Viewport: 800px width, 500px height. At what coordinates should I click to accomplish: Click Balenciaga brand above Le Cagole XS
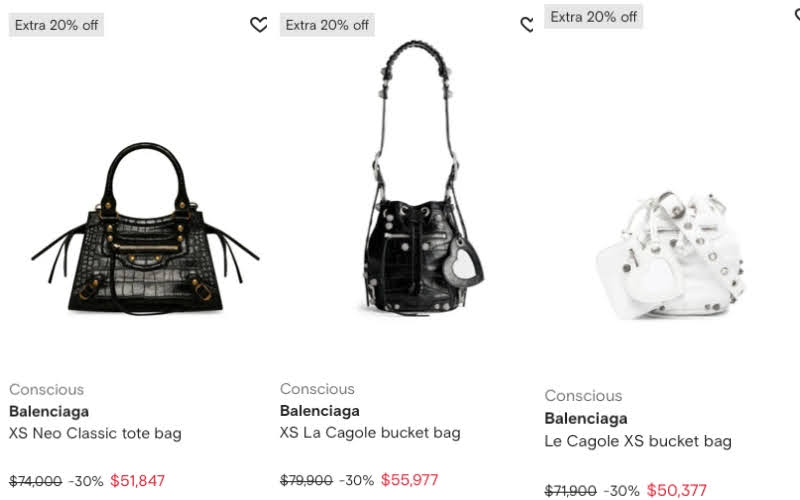click(586, 418)
